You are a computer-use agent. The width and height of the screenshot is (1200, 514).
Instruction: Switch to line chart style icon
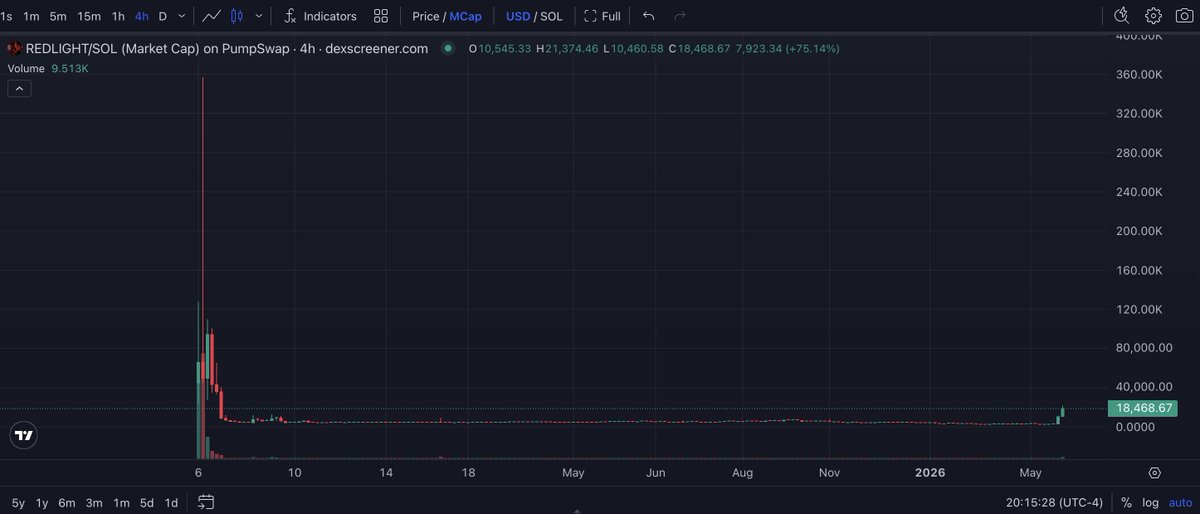click(211, 16)
